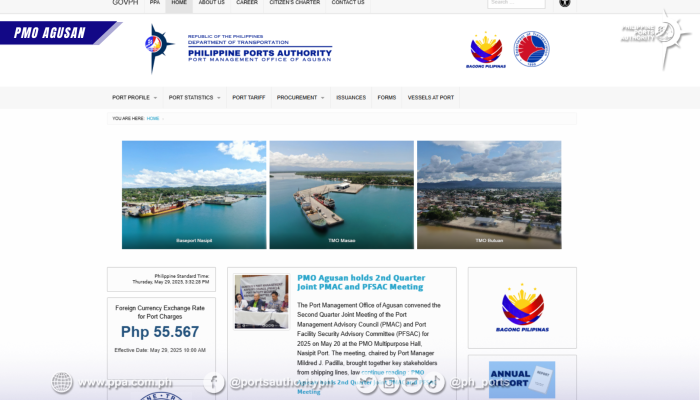The width and height of the screenshot is (700, 400).
Task: Open the Annual Report banner
Action: (522, 379)
